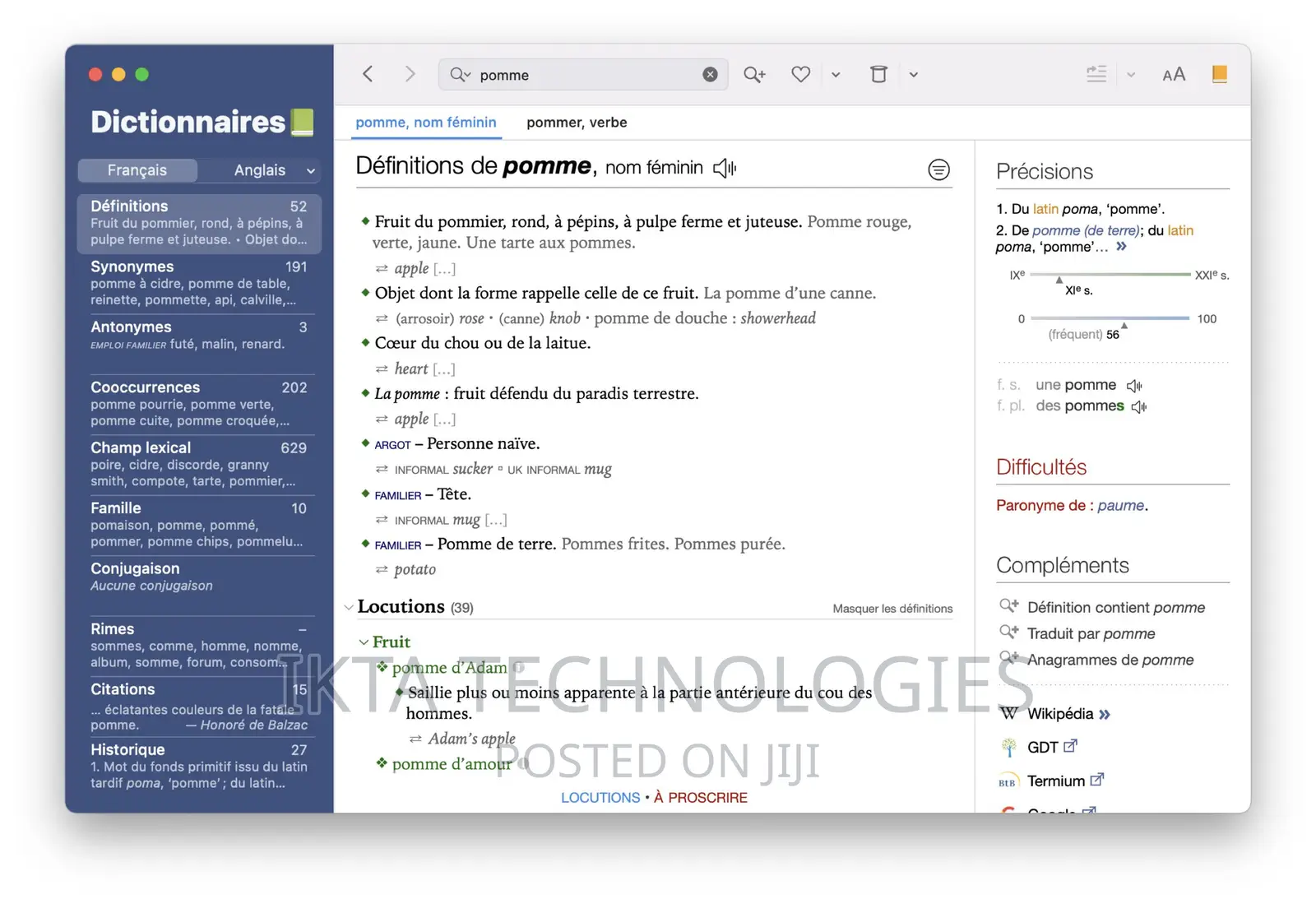This screenshot has width=1316, height=899.
Task: Select the pommer, verbe tab
Action: click(577, 123)
